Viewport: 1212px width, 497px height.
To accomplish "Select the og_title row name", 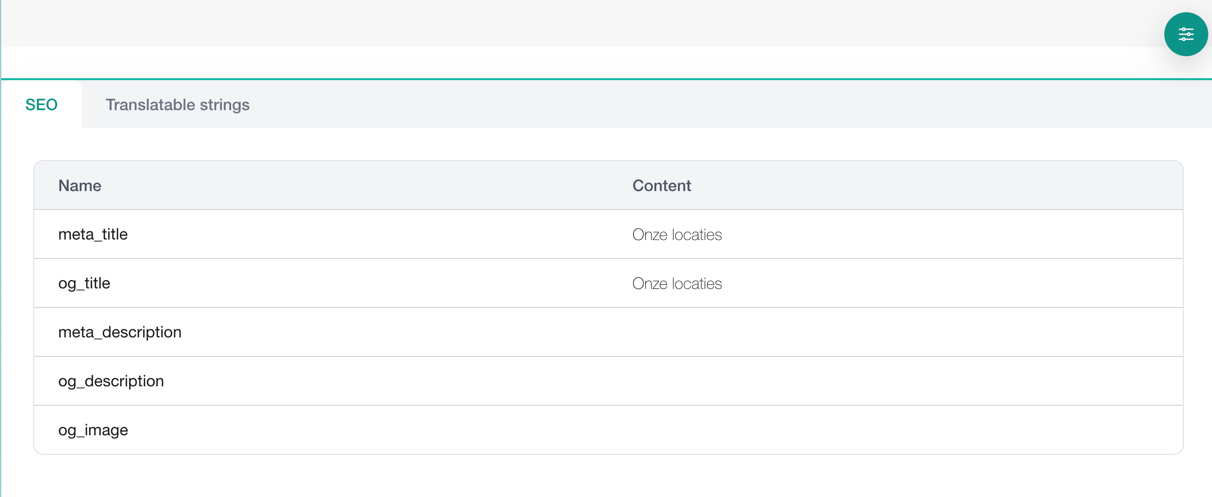I will pos(84,283).
